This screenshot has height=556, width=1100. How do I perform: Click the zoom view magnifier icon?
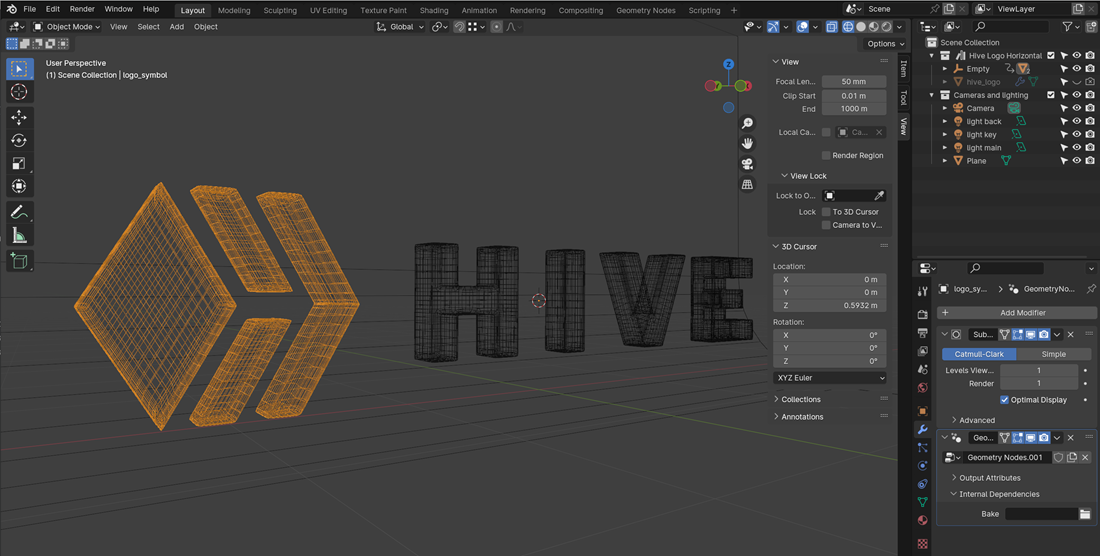point(747,123)
